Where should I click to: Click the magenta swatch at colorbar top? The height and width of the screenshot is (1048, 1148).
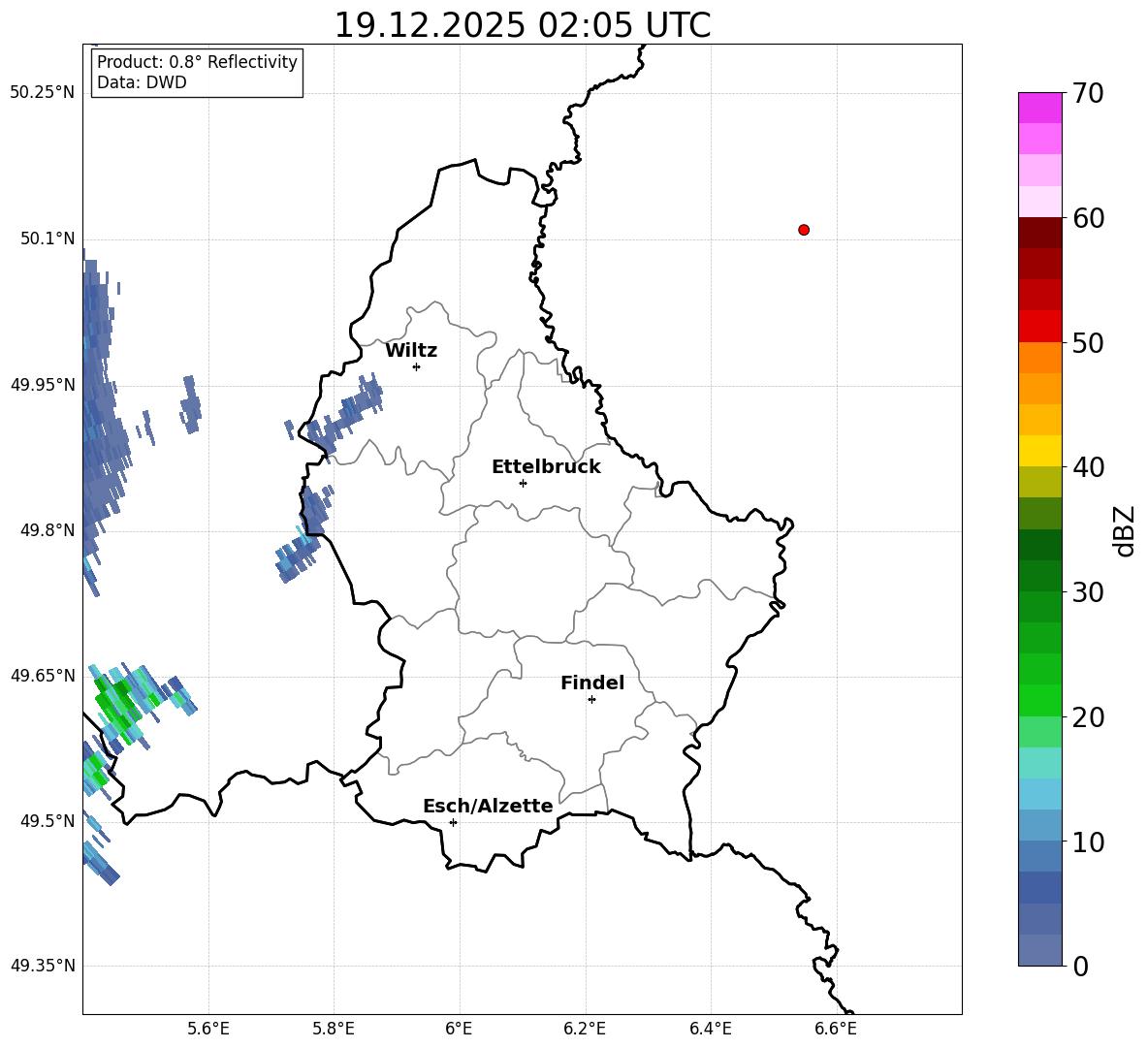tap(1040, 109)
